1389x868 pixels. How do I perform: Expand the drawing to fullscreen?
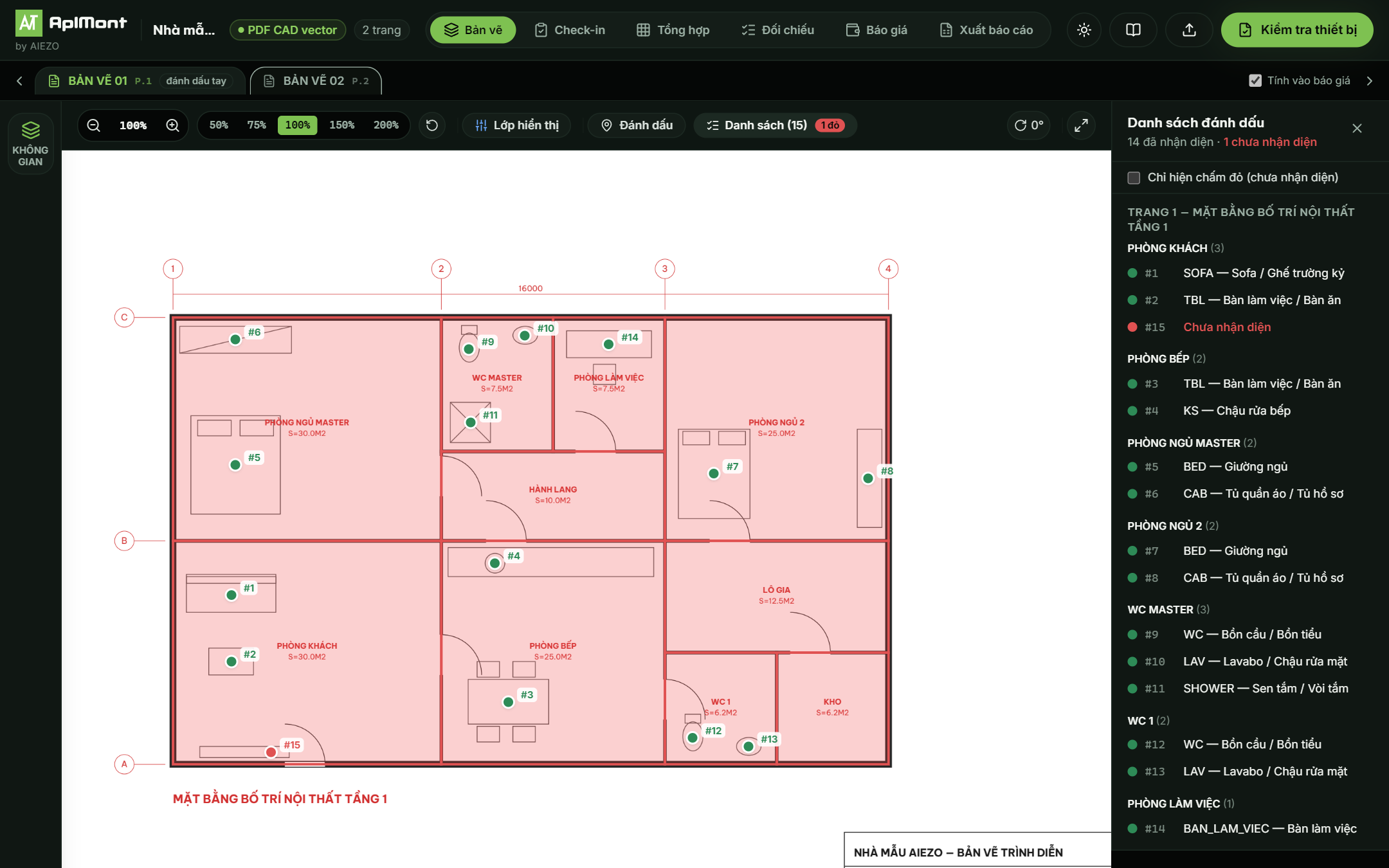pos(1082,125)
